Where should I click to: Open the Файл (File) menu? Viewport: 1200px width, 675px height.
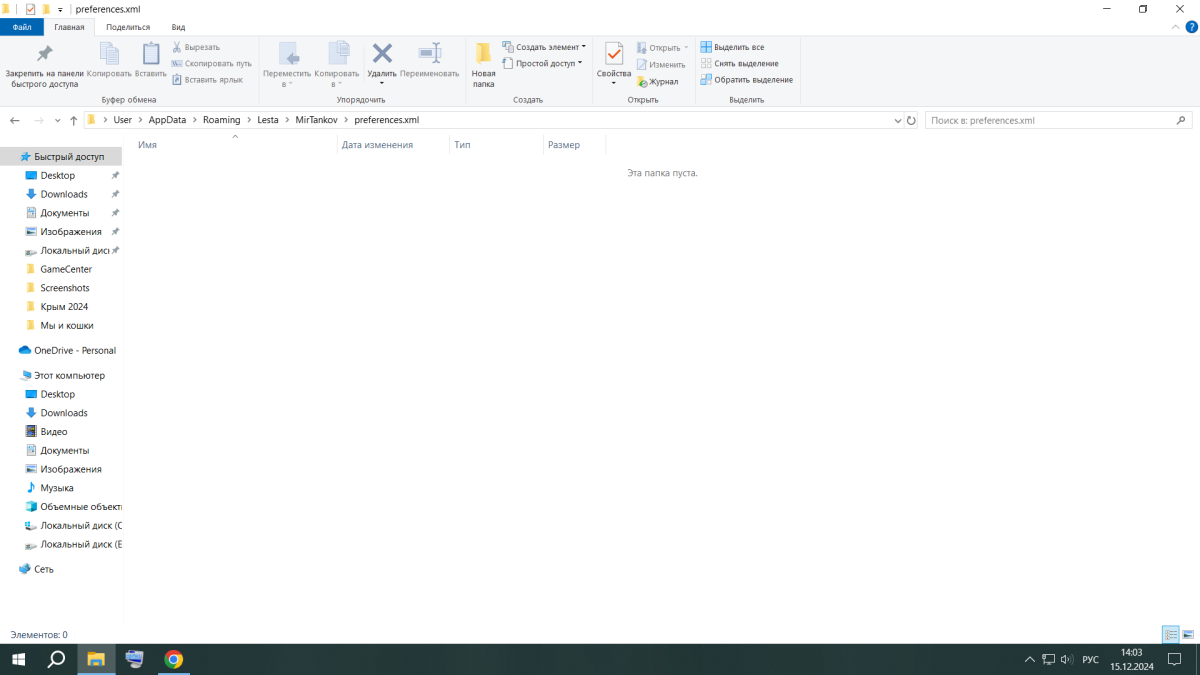click(x=22, y=27)
